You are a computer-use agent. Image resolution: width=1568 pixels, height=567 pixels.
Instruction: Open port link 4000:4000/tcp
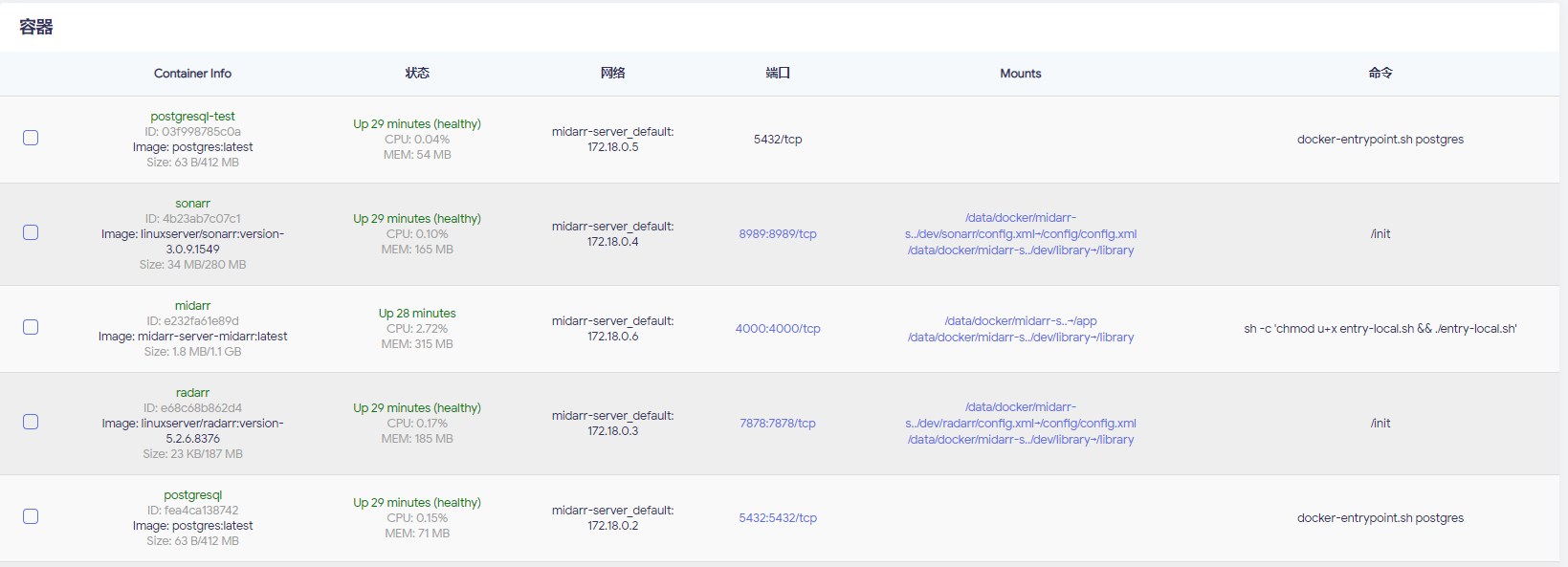tap(778, 329)
